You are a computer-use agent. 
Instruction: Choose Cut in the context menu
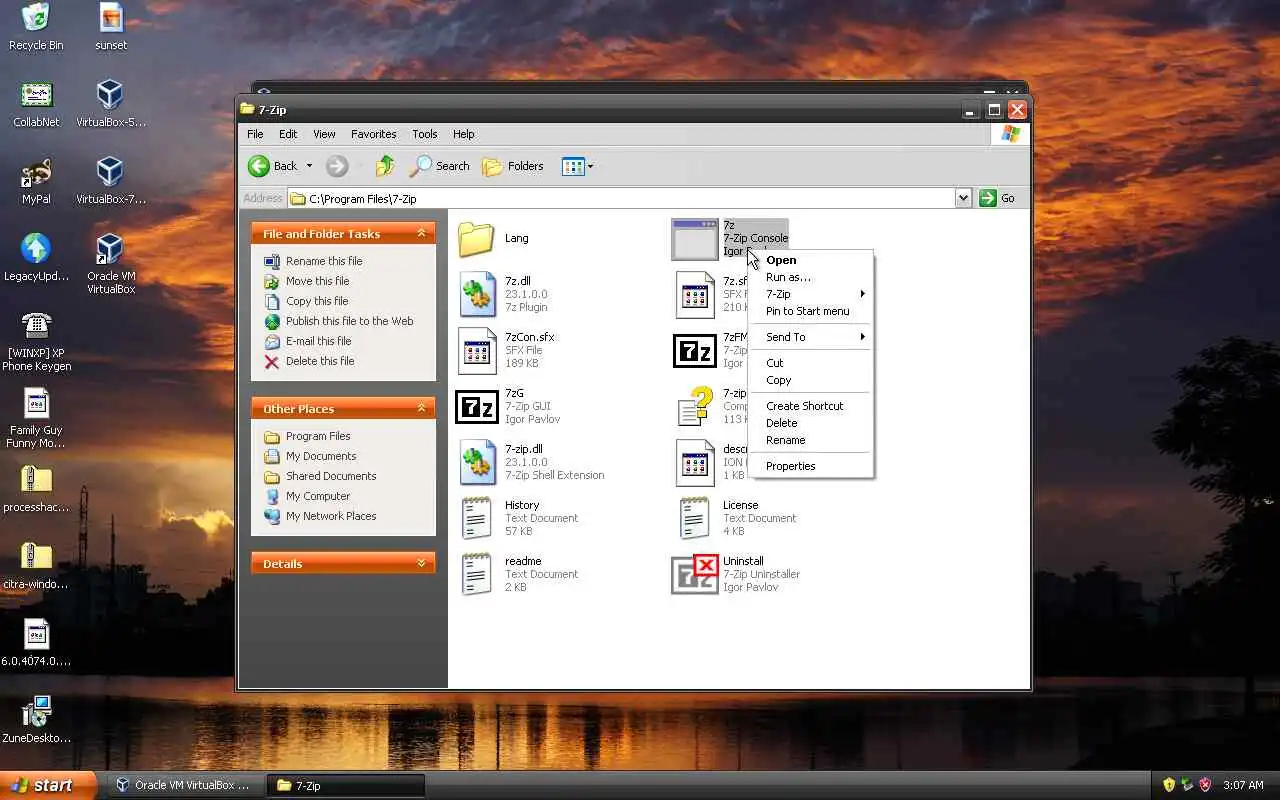(810, 363)
